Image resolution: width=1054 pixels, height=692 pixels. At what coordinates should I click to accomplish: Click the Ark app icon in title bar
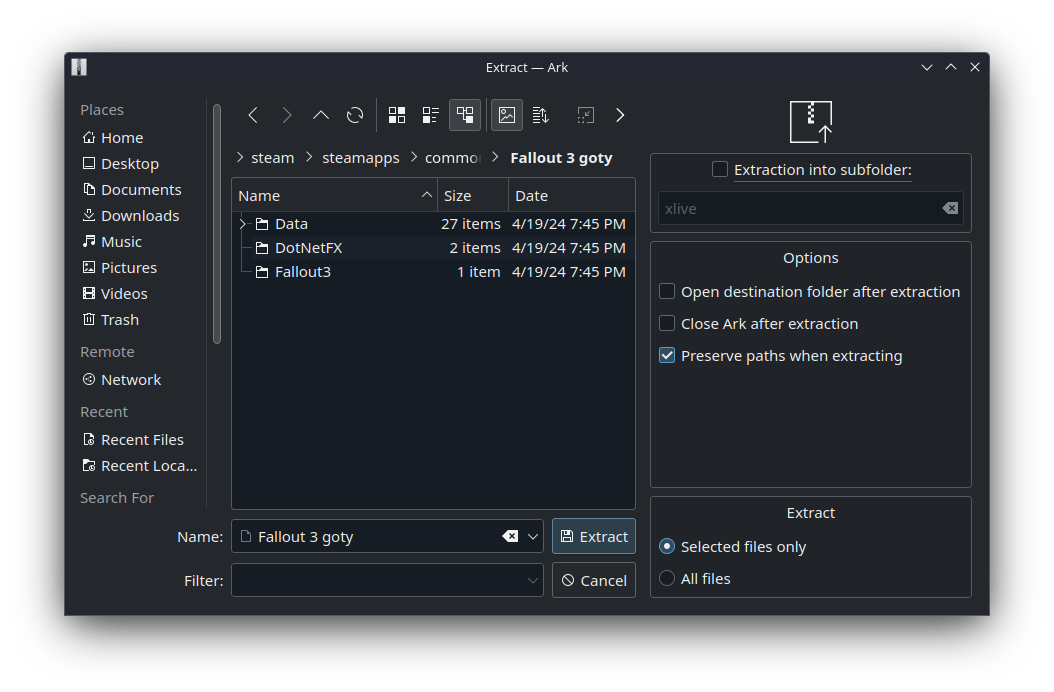click(x=79, y=67)
